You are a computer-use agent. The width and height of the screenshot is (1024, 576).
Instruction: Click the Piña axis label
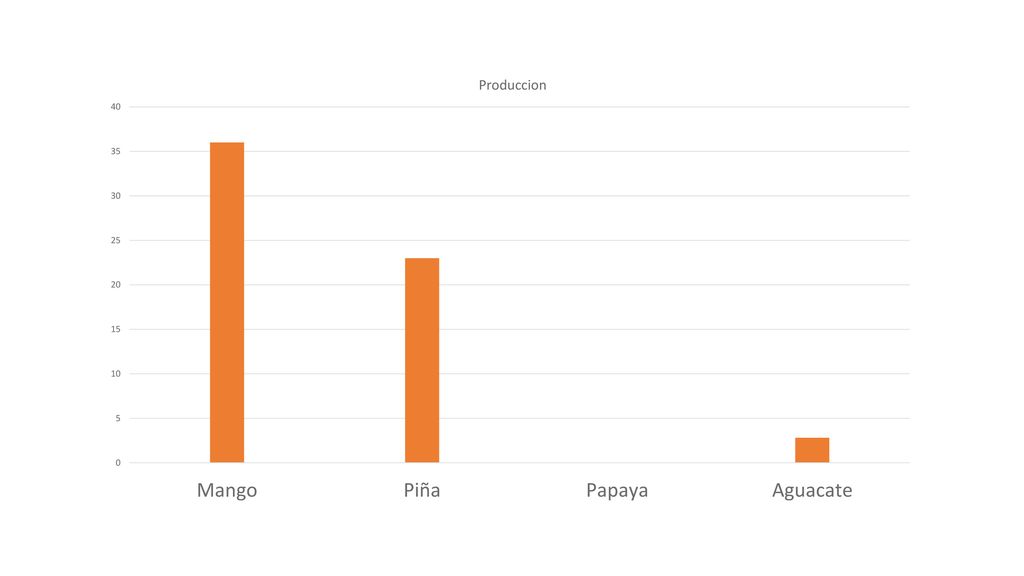[422, 490]
